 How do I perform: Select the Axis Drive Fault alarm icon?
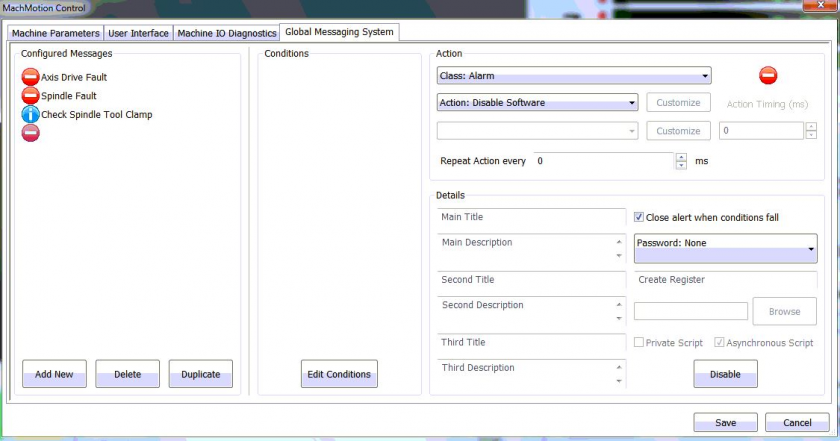(x=31, y=77)
